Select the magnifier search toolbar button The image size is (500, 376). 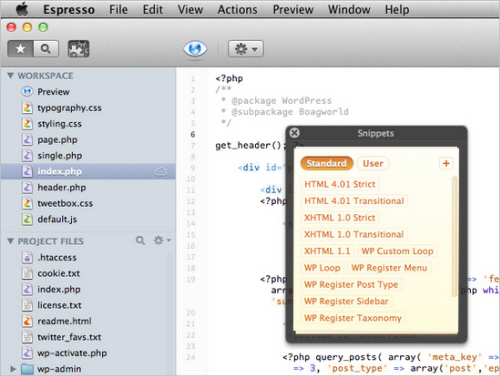click(46, 49)
